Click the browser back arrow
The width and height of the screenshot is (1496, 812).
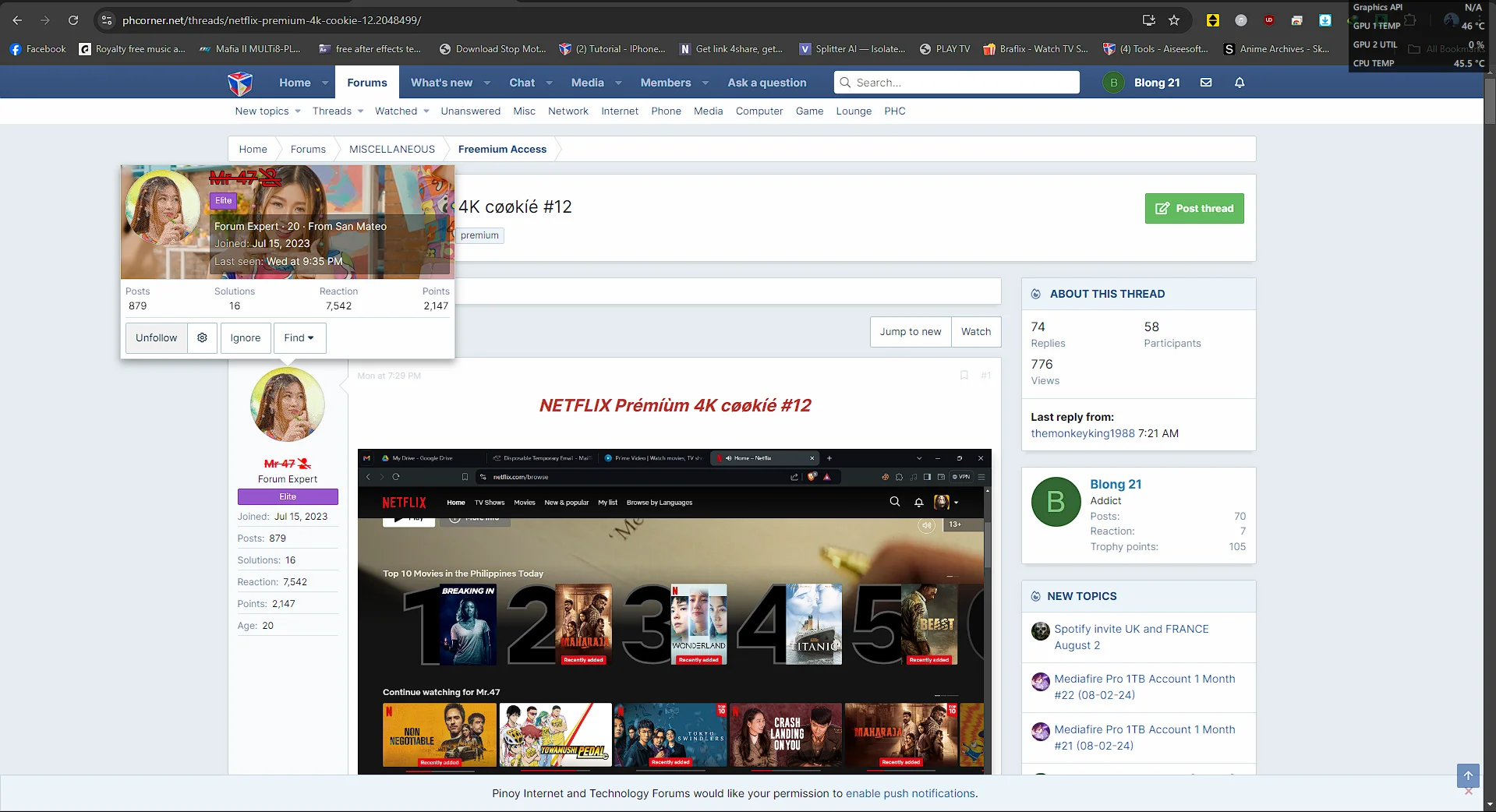pos(17,20)
